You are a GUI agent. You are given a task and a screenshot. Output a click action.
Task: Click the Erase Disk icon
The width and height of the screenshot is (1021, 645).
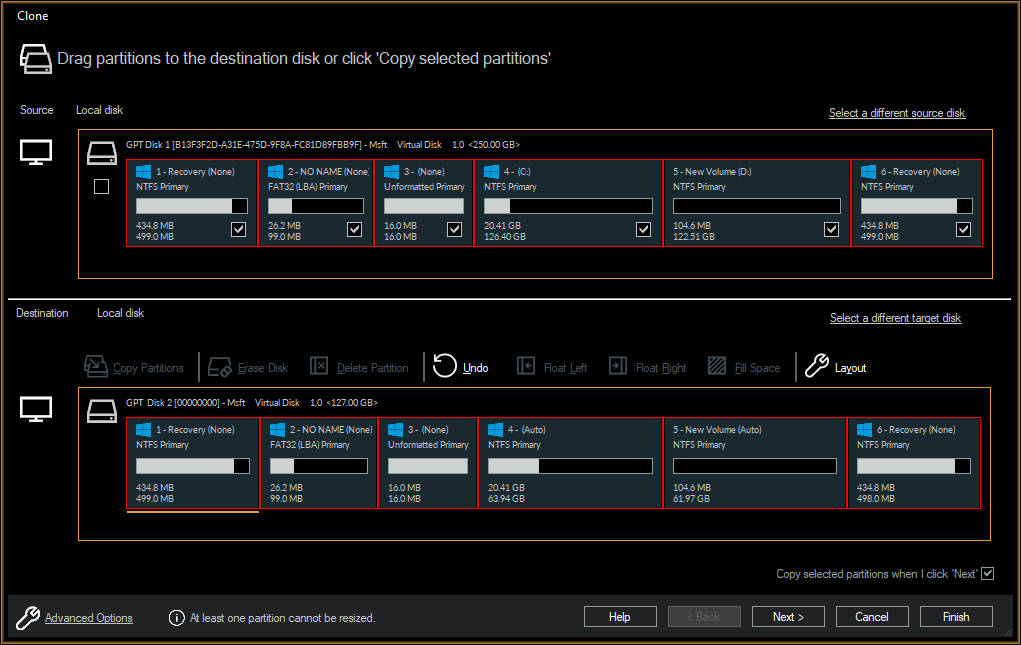(x=221, y=366)
